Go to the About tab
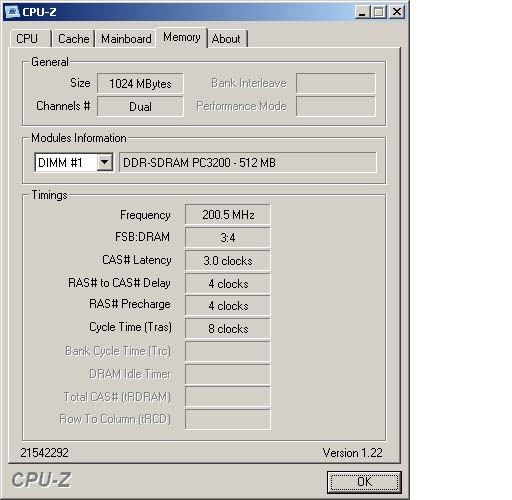Viewport: 512px width, 500px height. (x=226, y=39)
